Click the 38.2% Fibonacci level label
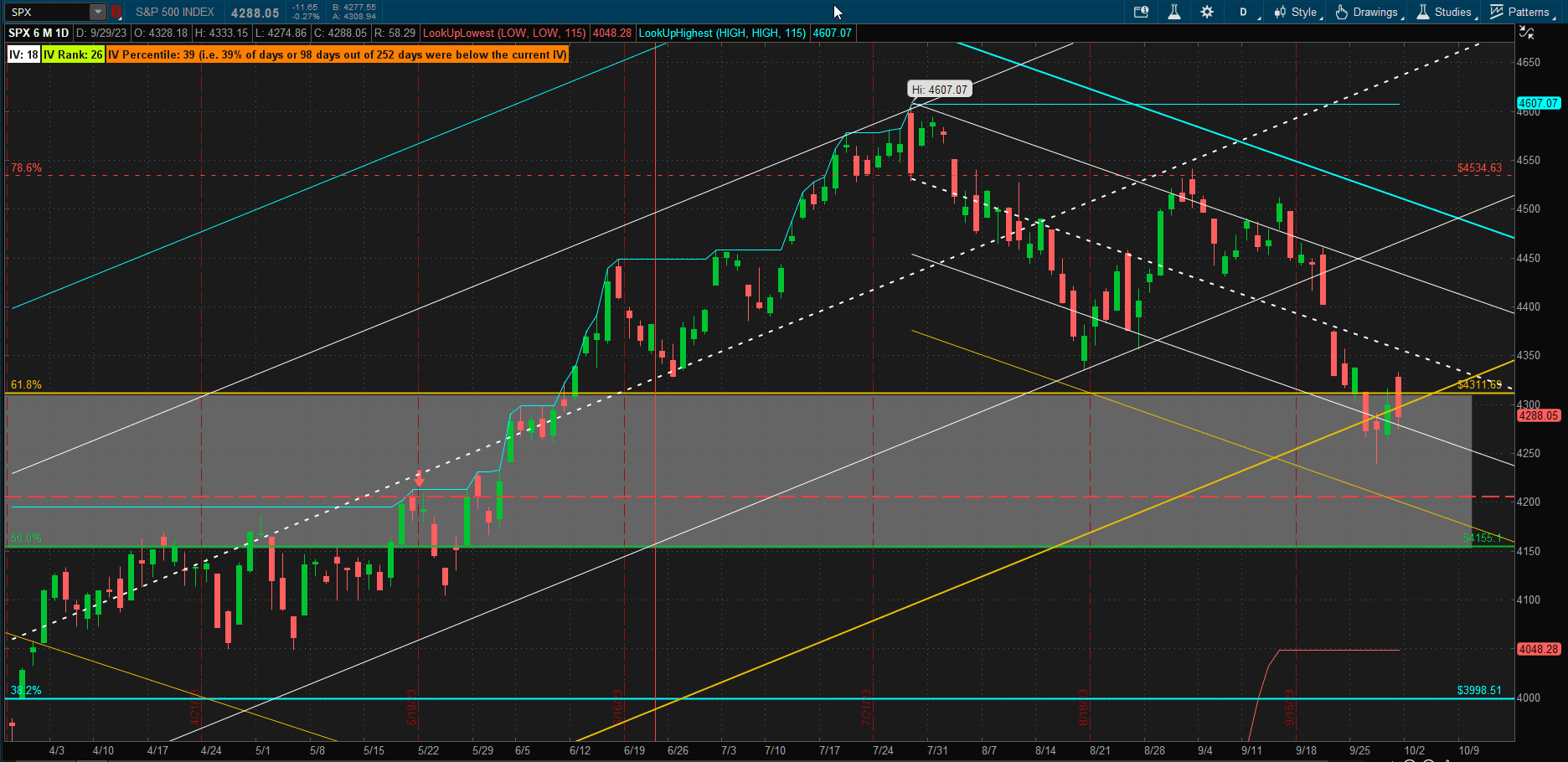 (26, 690)
